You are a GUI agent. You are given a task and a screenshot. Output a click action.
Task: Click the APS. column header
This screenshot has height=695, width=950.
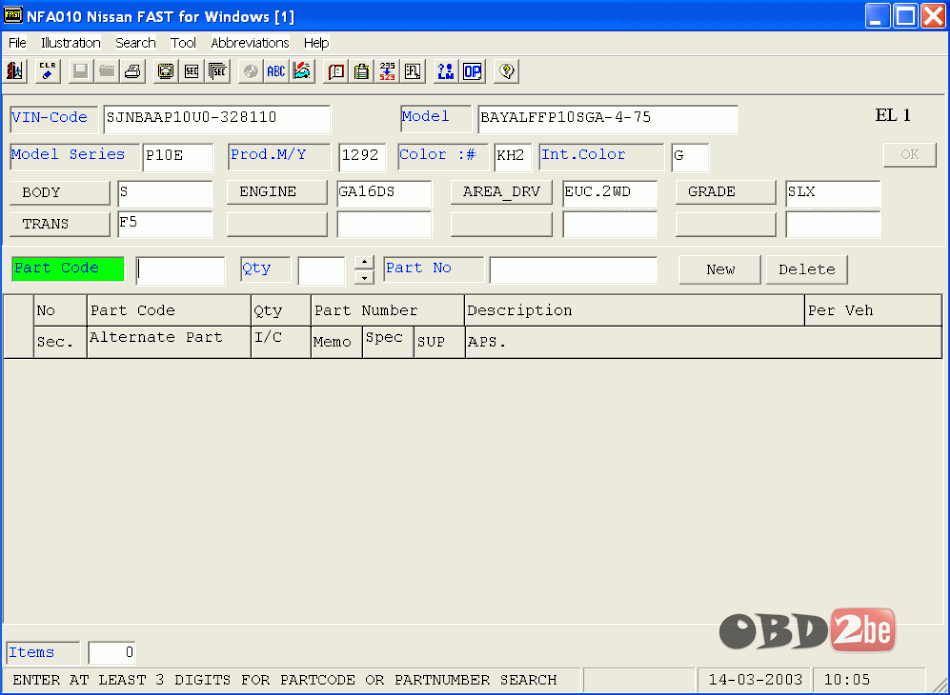coord(703,342)
